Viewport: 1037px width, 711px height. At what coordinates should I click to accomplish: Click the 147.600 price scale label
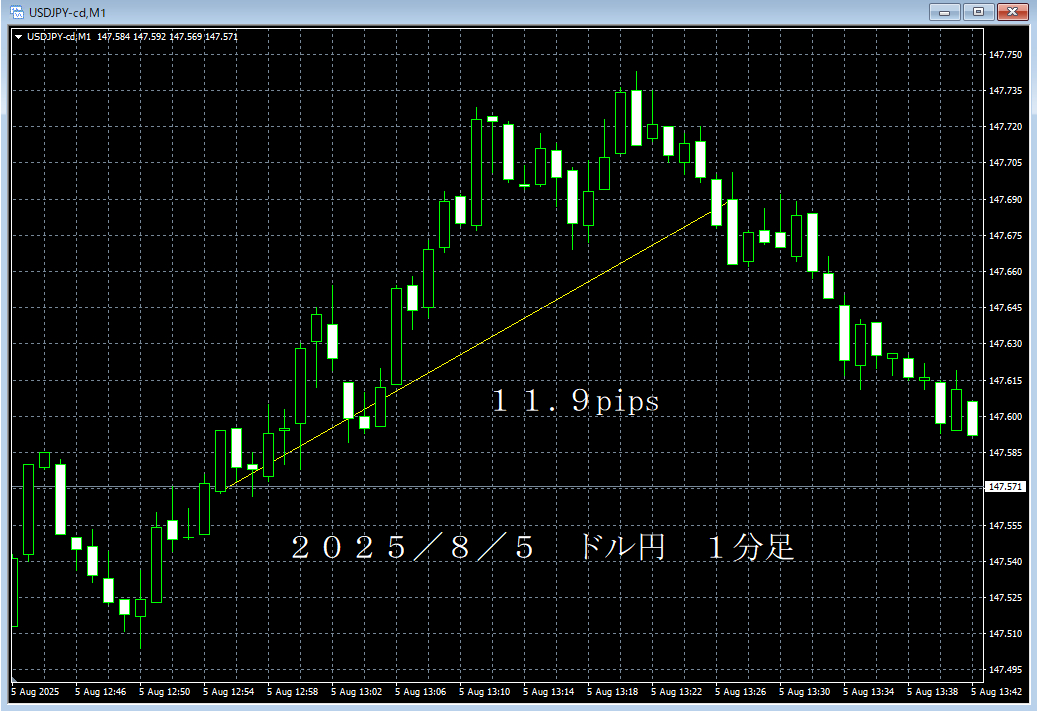pos(1005,417)
